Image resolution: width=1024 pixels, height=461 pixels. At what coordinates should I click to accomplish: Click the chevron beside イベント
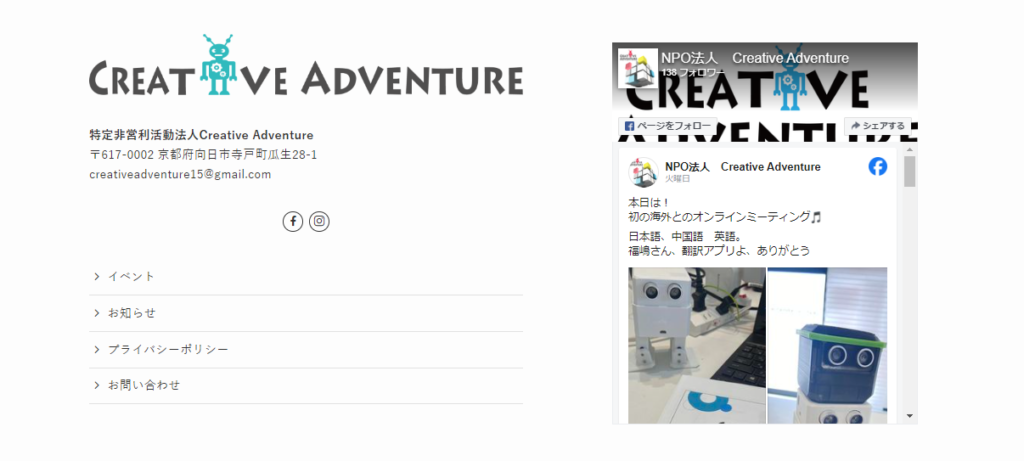97,277
